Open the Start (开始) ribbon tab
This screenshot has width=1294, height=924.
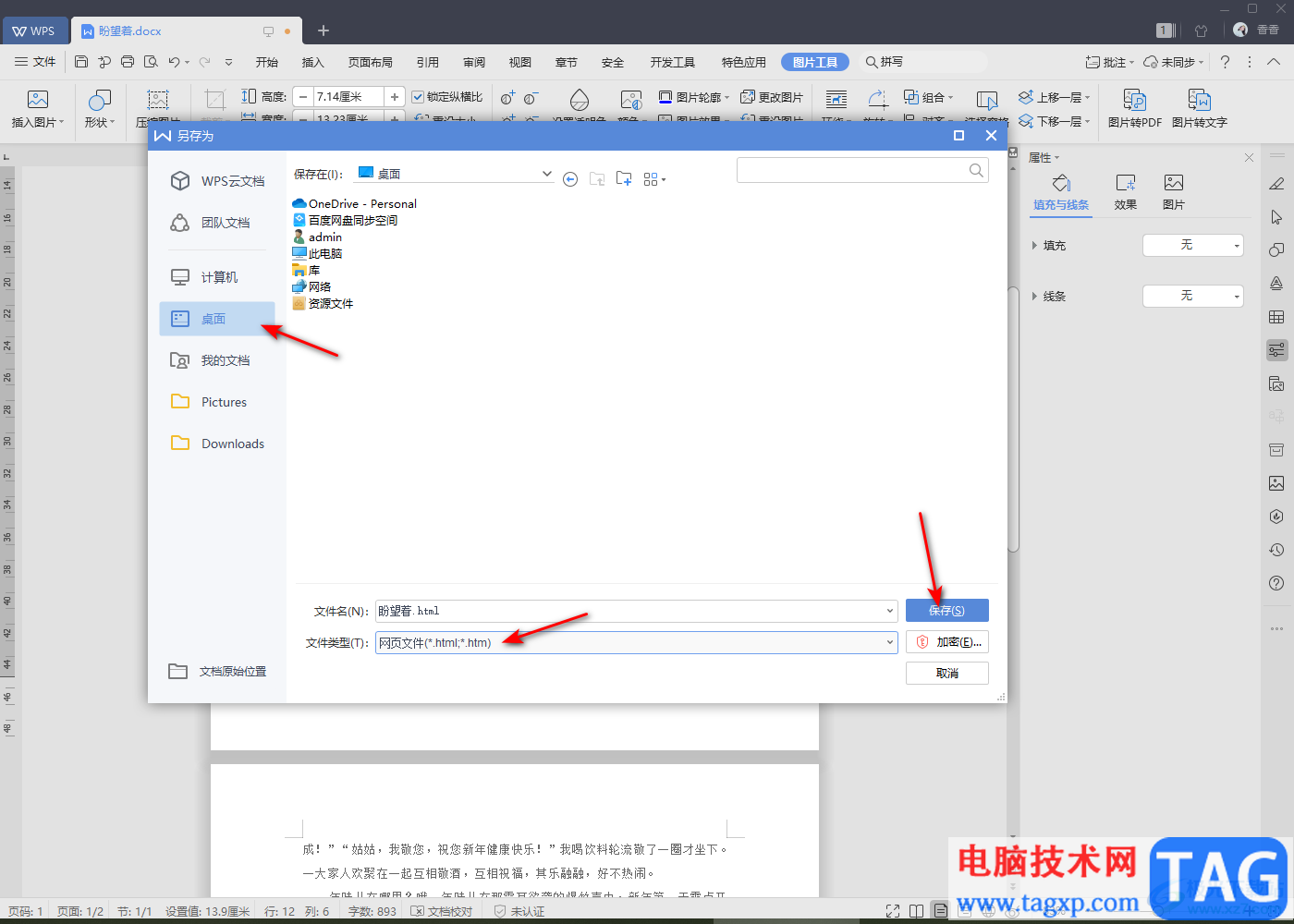(267, 62)
